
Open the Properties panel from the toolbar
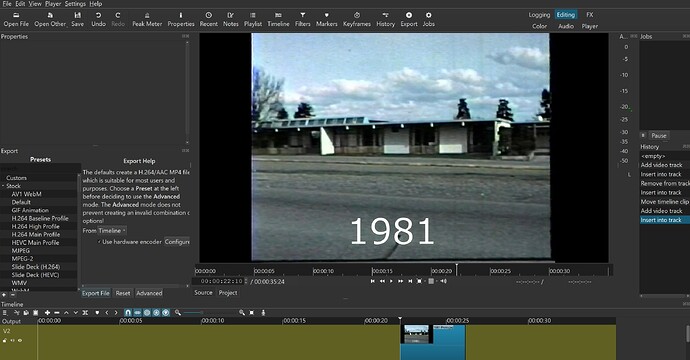(x=181, y=20)
